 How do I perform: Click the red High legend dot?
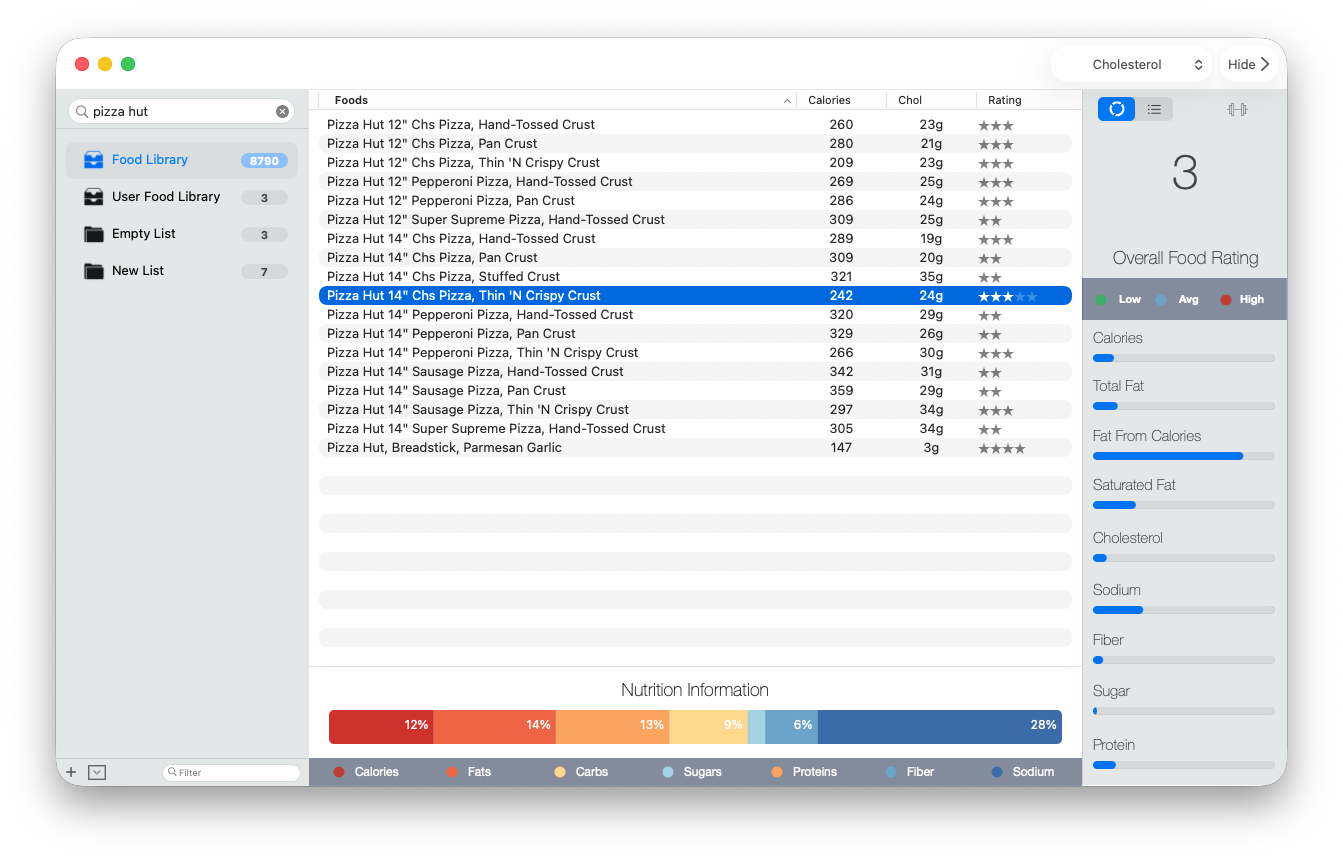coord(1225,299)
